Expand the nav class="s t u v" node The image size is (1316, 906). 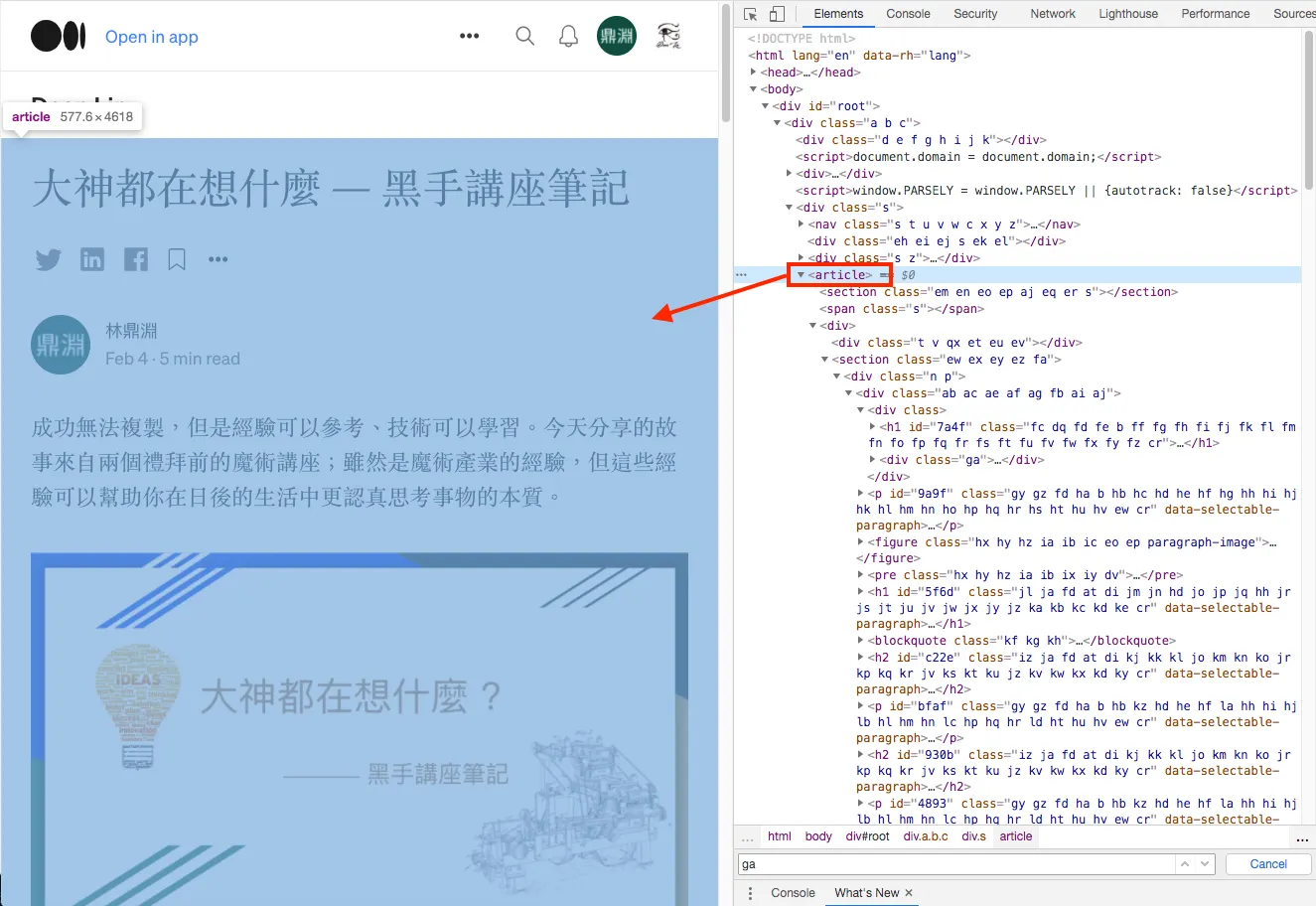click(x=802, y=225)
